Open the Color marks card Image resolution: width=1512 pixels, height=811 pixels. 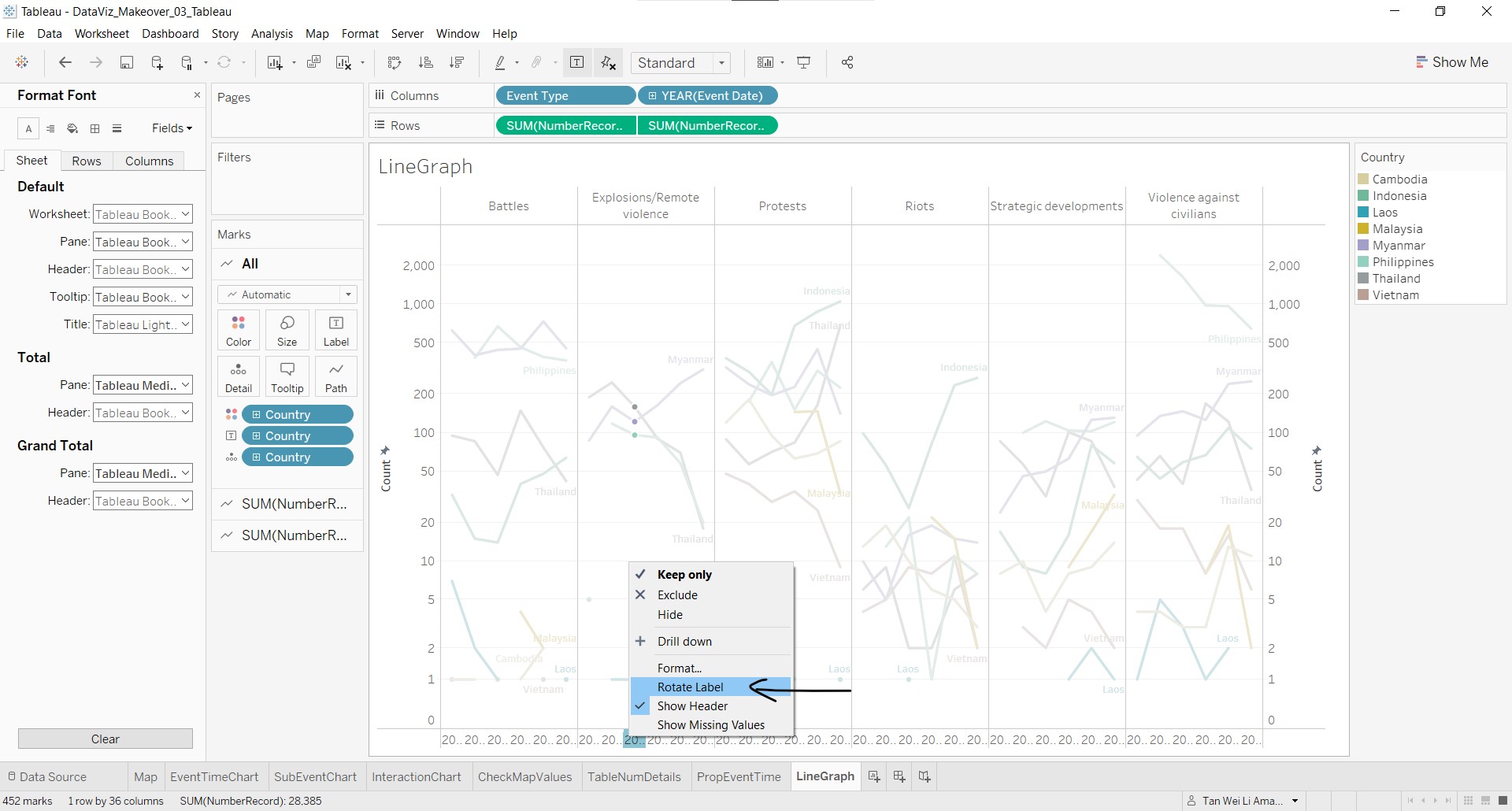point(239,330)
